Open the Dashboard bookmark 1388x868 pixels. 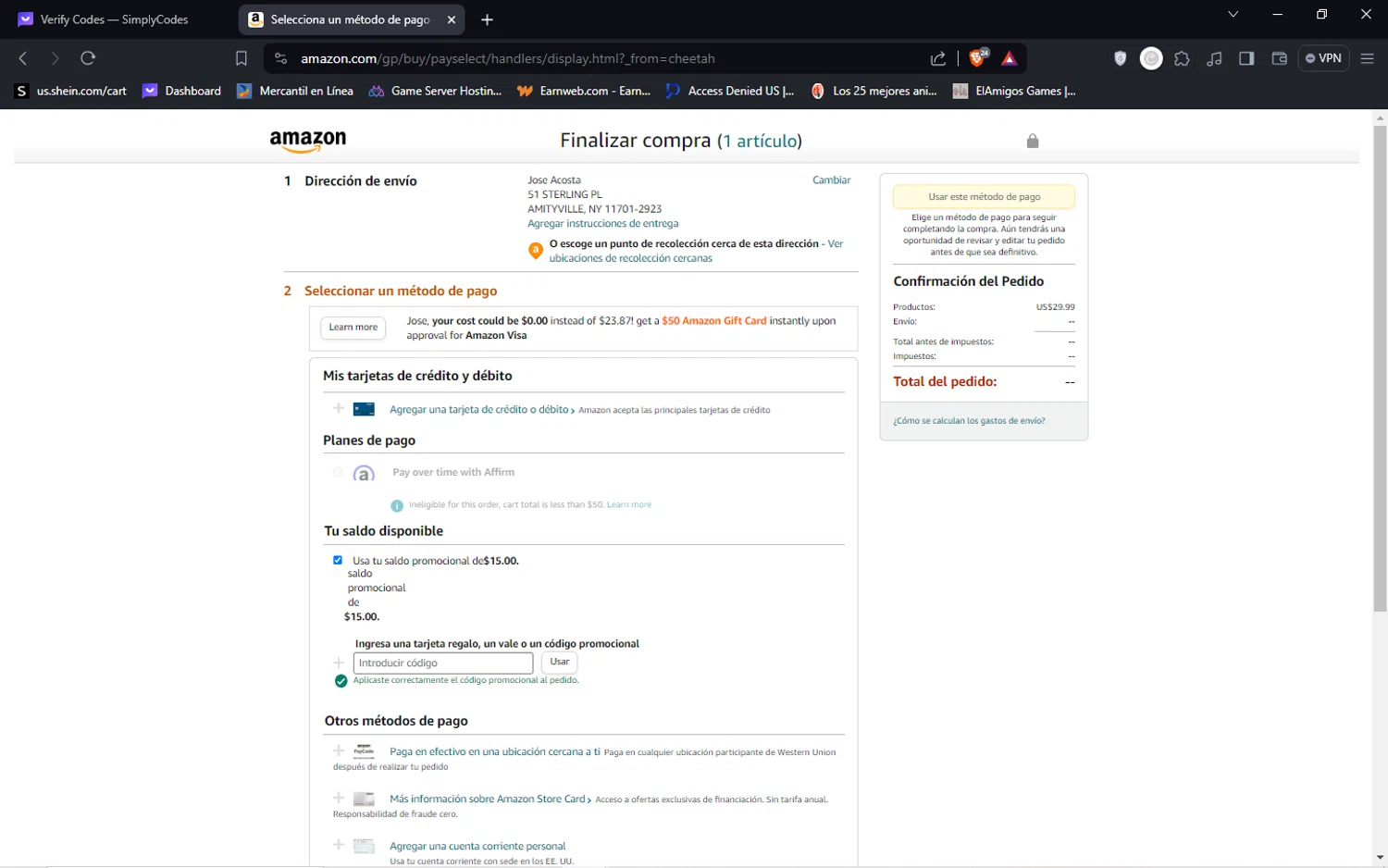(181, 91)
